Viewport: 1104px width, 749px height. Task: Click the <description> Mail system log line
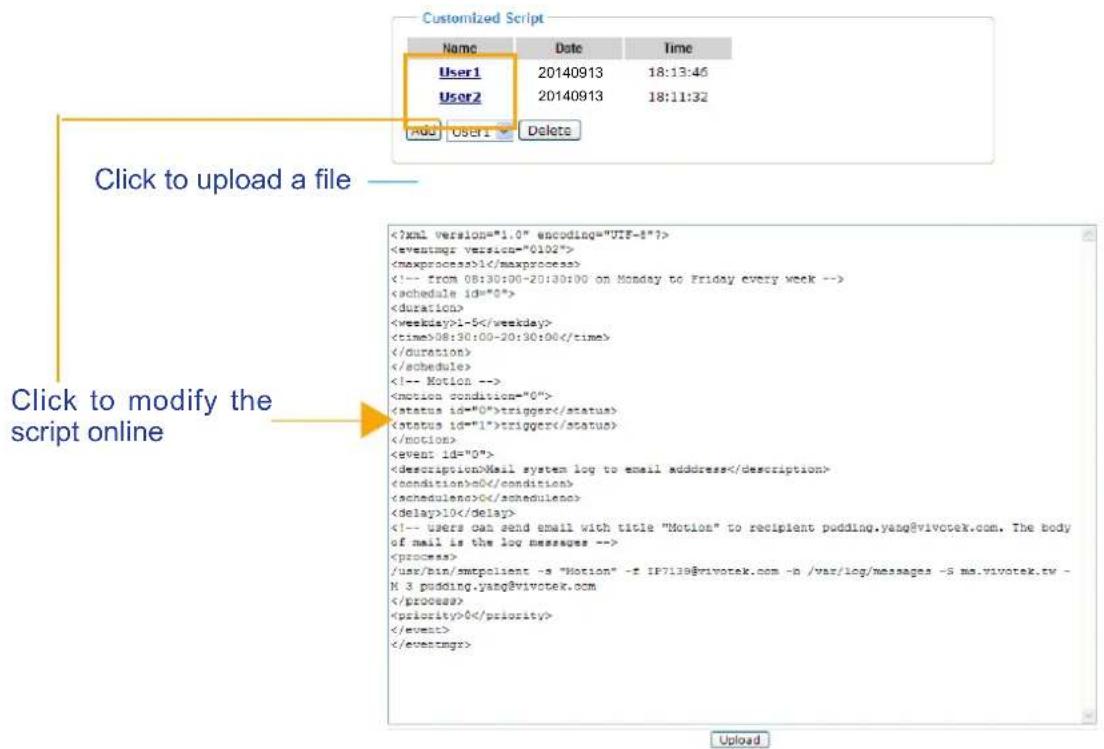610,469
